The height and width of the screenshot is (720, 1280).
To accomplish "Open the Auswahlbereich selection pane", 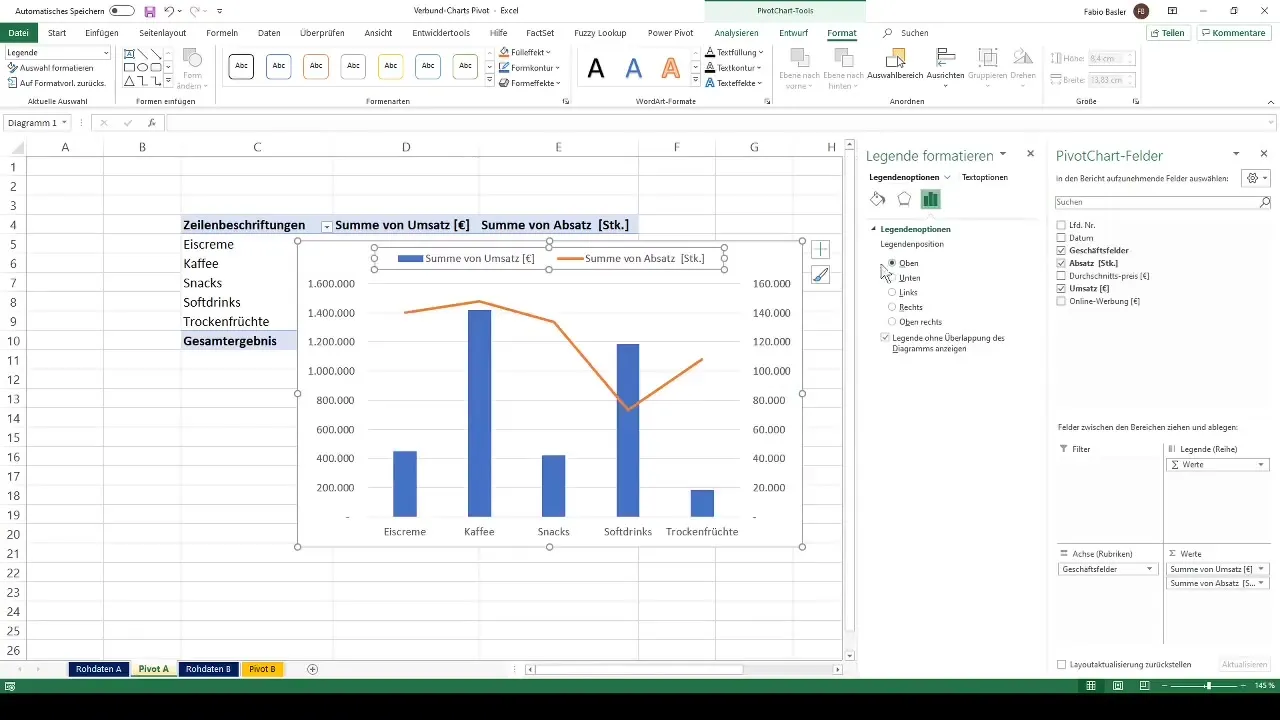I will coord(893,65).
